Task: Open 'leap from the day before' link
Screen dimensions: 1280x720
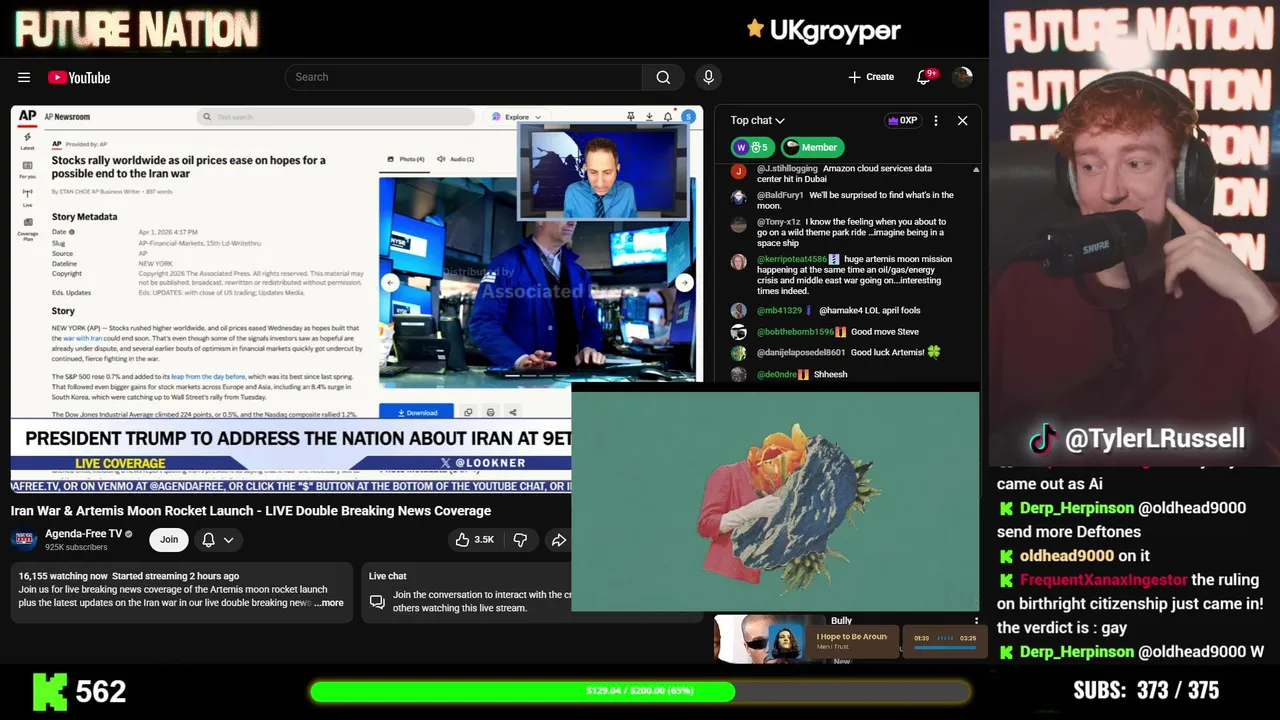Action: tap(208, 377)
